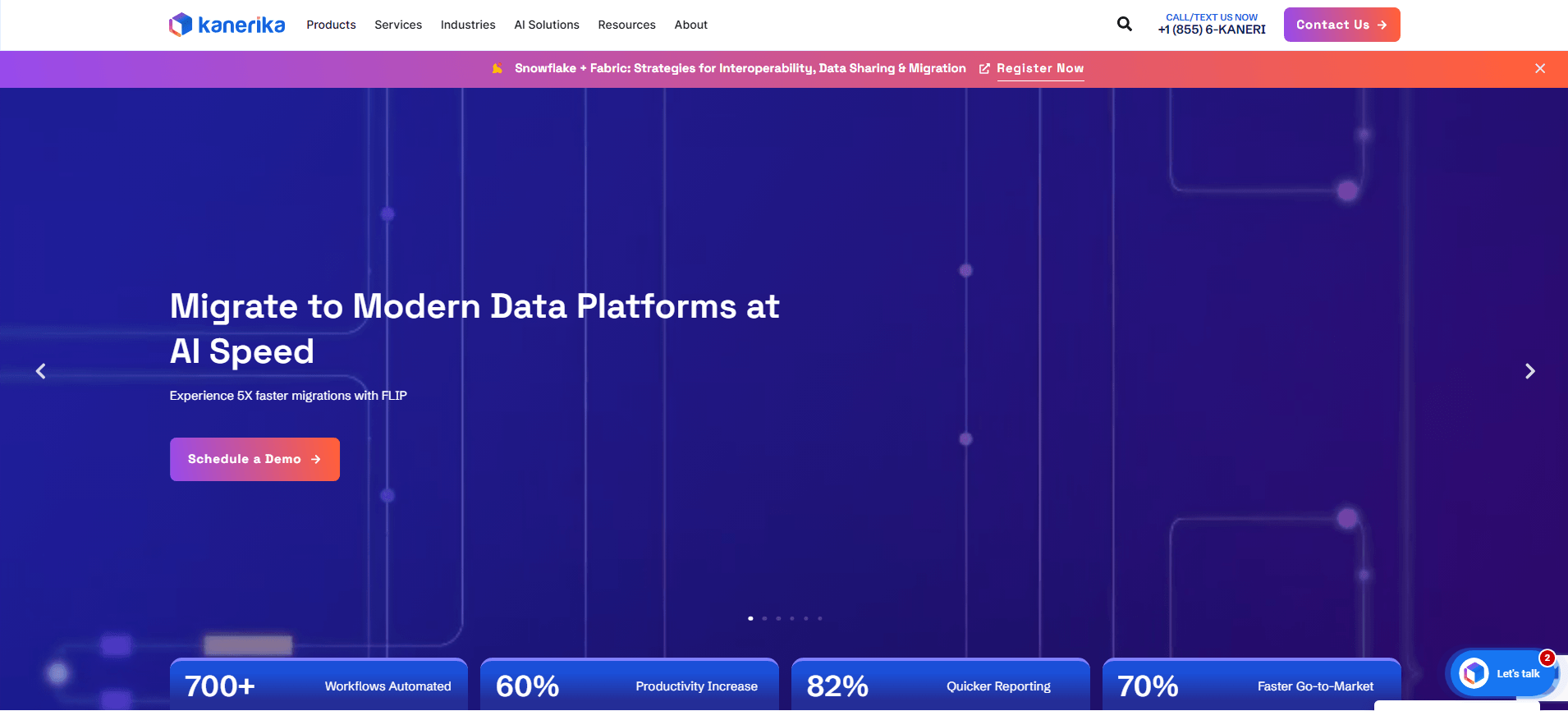Advance to next hero slide arrow
Screen dimensions: 1568x711
(x=1529, y=371)
